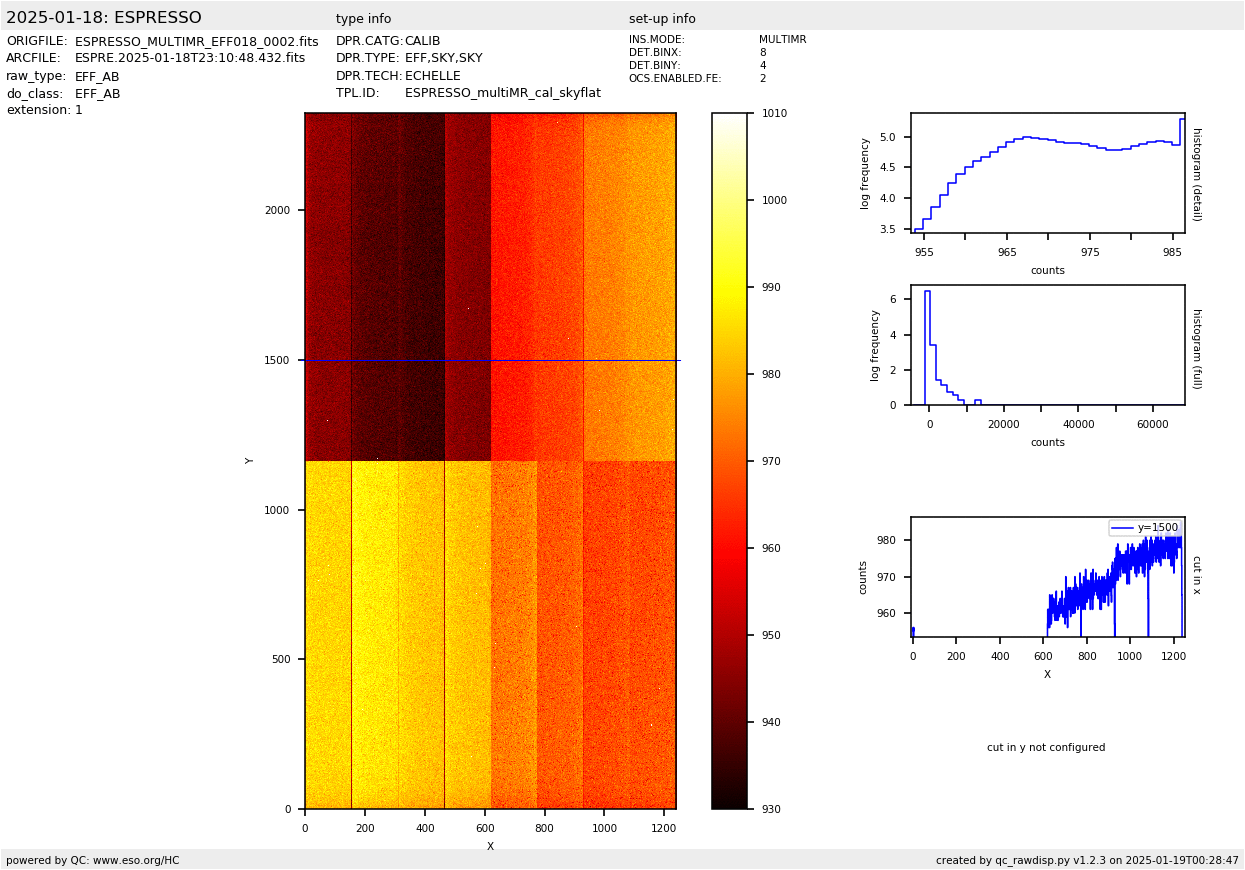Open the histogram (full) plot

click(1047, 345)
